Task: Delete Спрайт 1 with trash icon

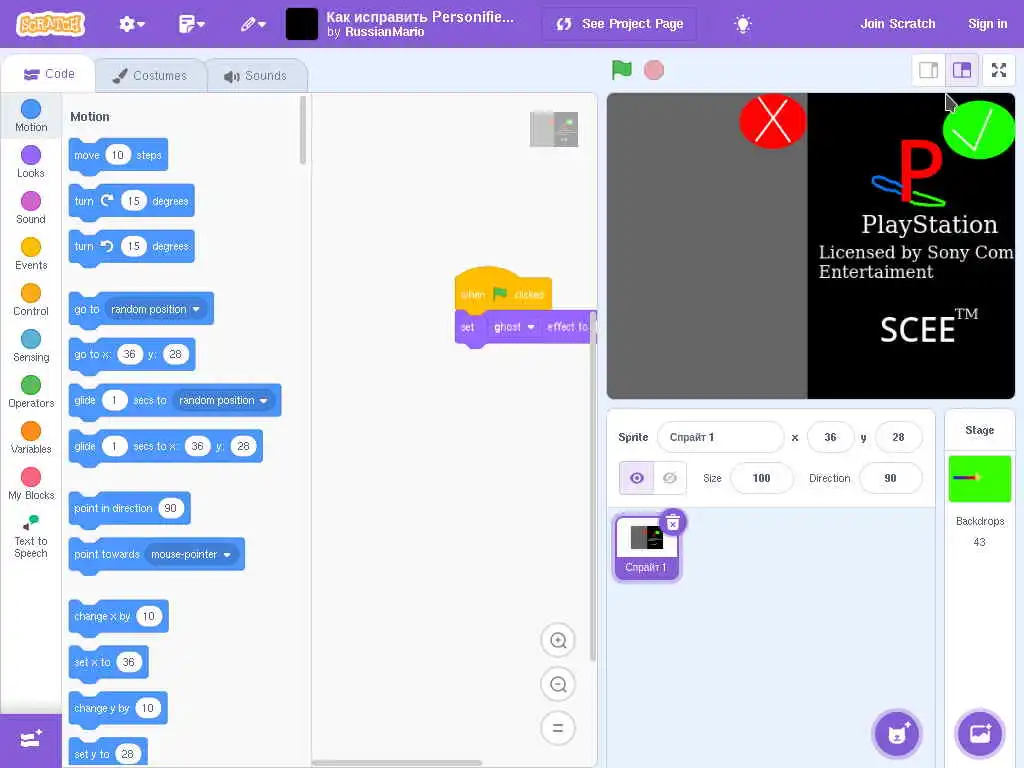Action: (x=672, y=522)
